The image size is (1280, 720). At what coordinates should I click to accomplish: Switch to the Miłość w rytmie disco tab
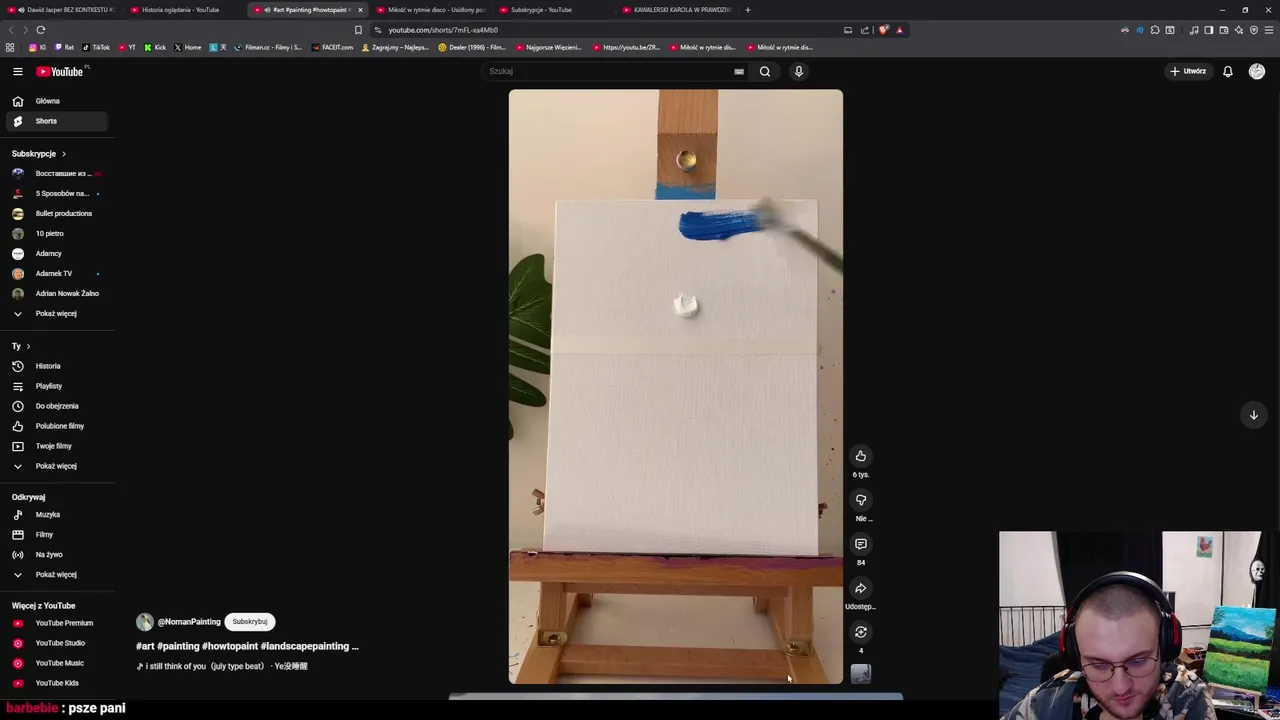(430, 10)
